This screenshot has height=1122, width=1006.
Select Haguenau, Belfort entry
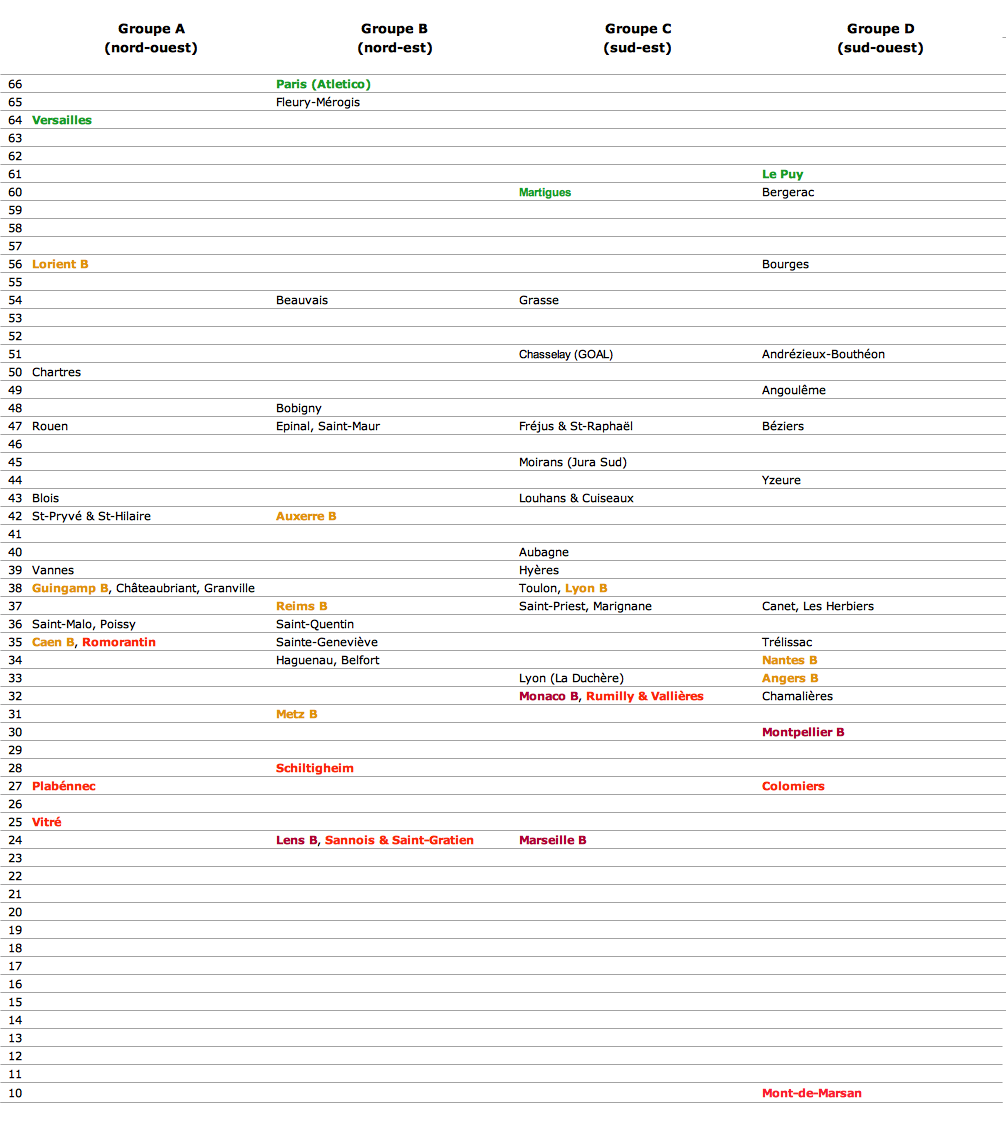pos(328,660)
